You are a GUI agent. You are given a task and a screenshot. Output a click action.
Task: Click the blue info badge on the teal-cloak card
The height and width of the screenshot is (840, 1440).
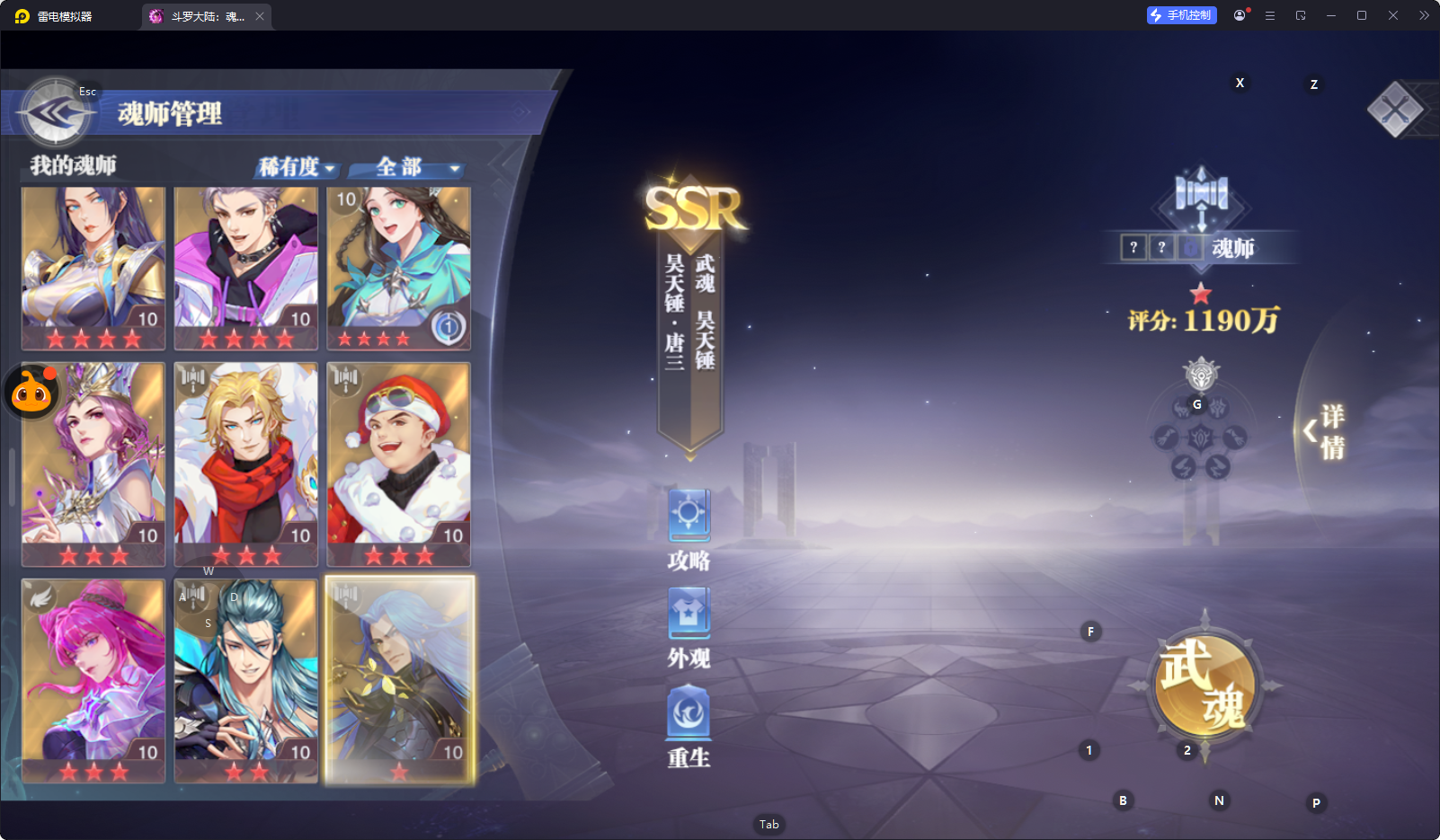pos(448,327)
